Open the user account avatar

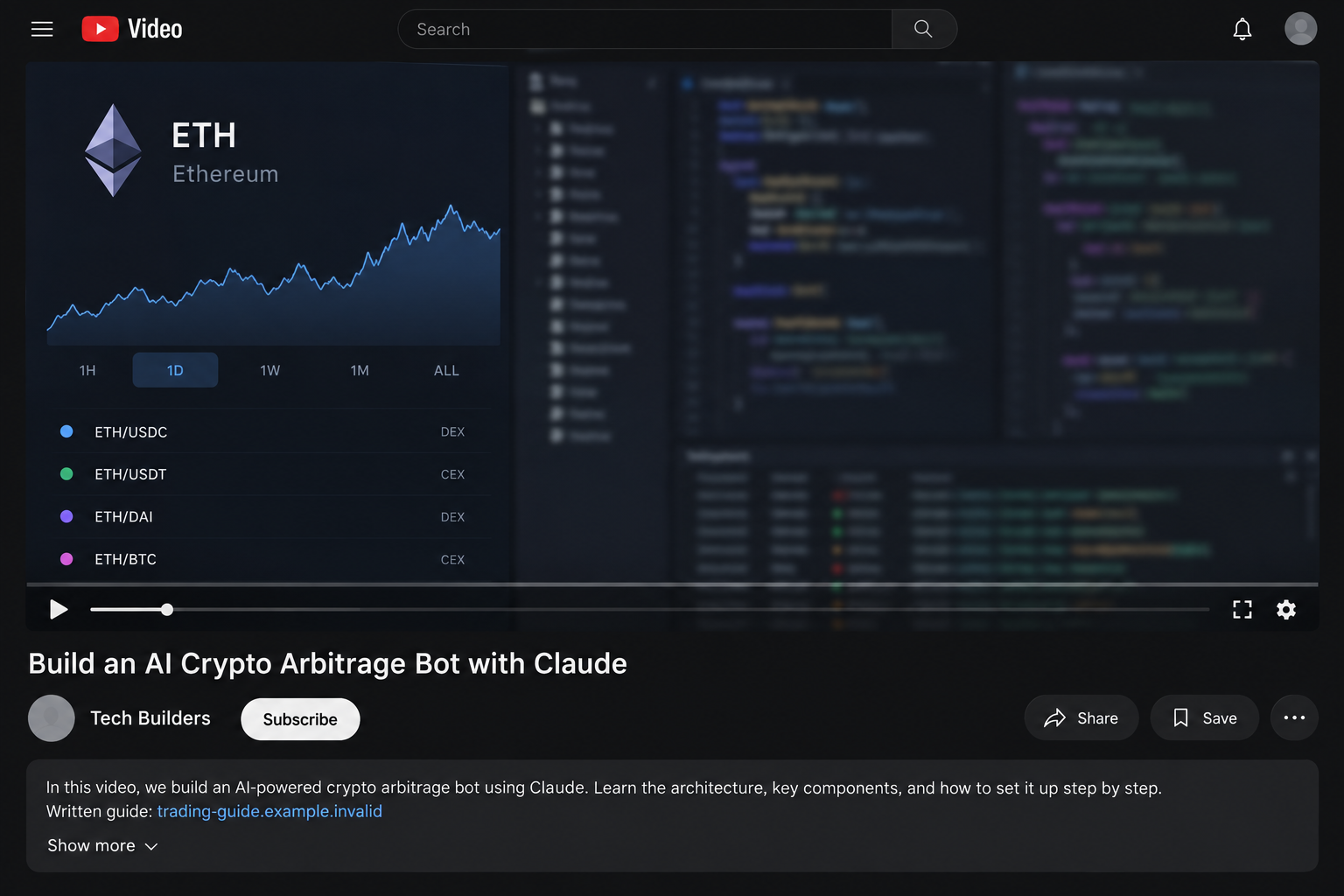1300,29
